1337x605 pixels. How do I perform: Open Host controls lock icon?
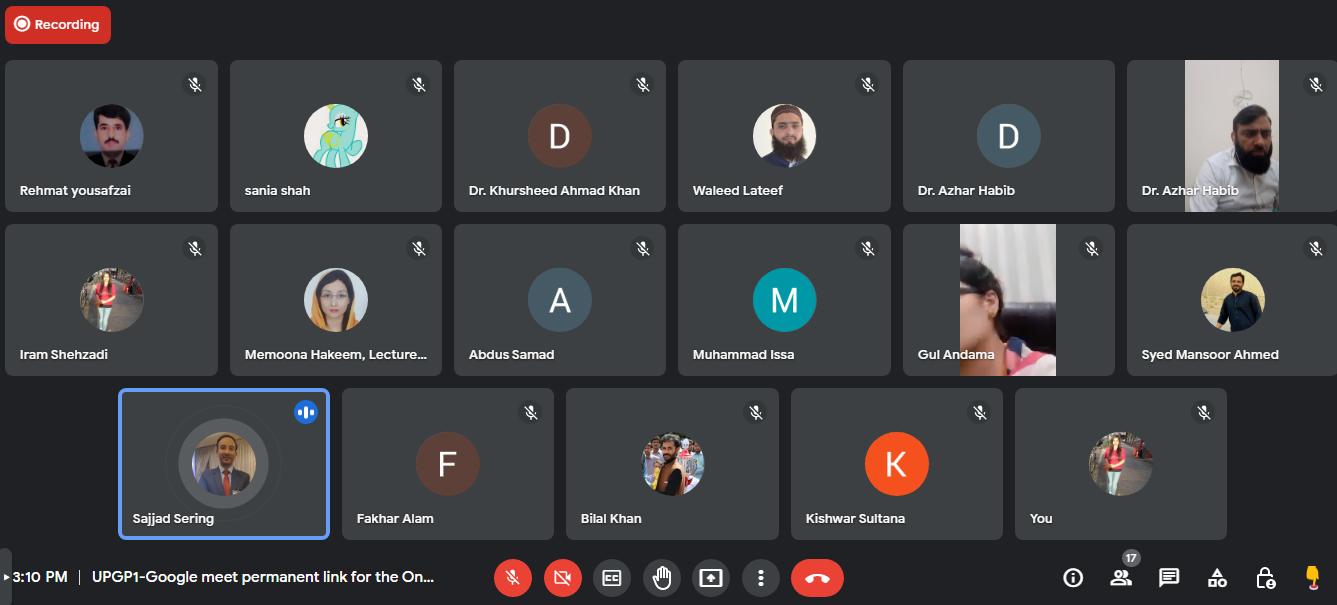click(1265, 578)
